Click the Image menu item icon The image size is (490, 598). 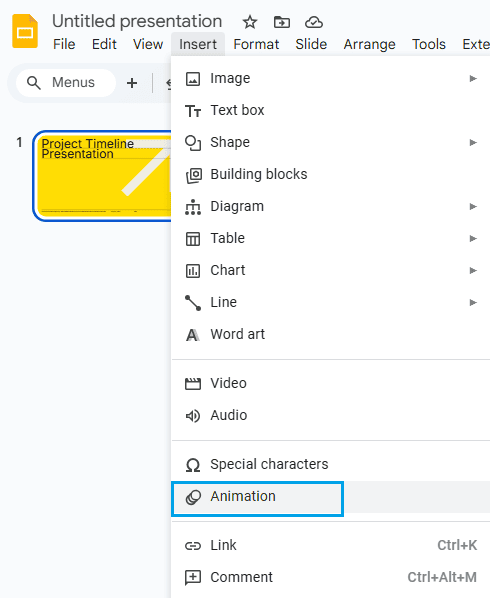pyautogui.click(x=193, y=79)
